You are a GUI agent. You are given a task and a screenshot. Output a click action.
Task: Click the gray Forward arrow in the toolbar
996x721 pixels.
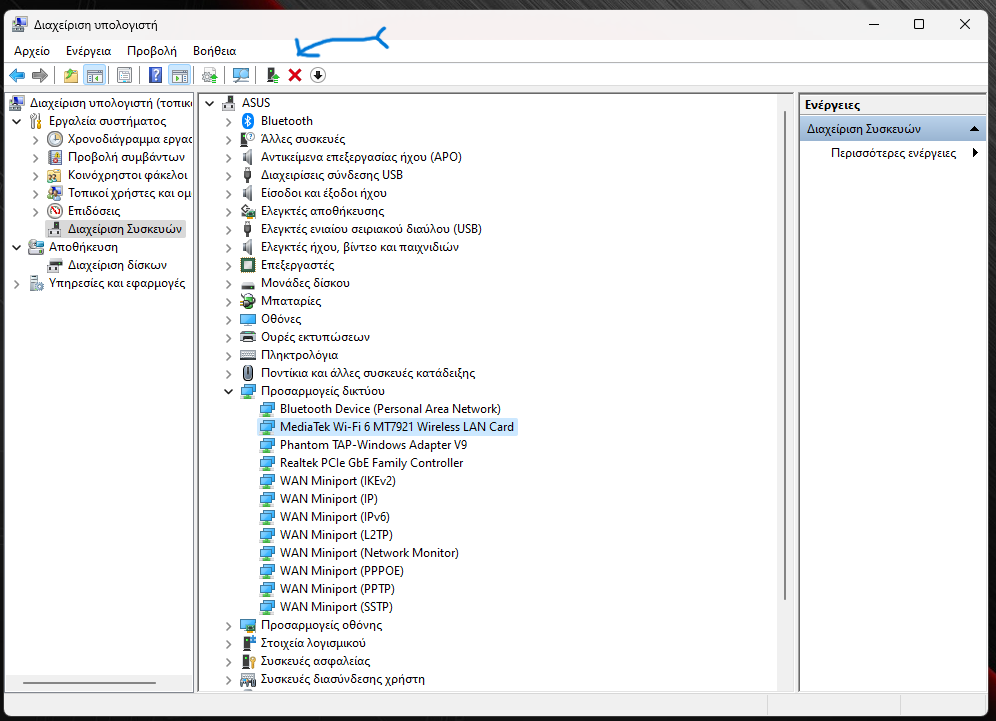(40, 76)
